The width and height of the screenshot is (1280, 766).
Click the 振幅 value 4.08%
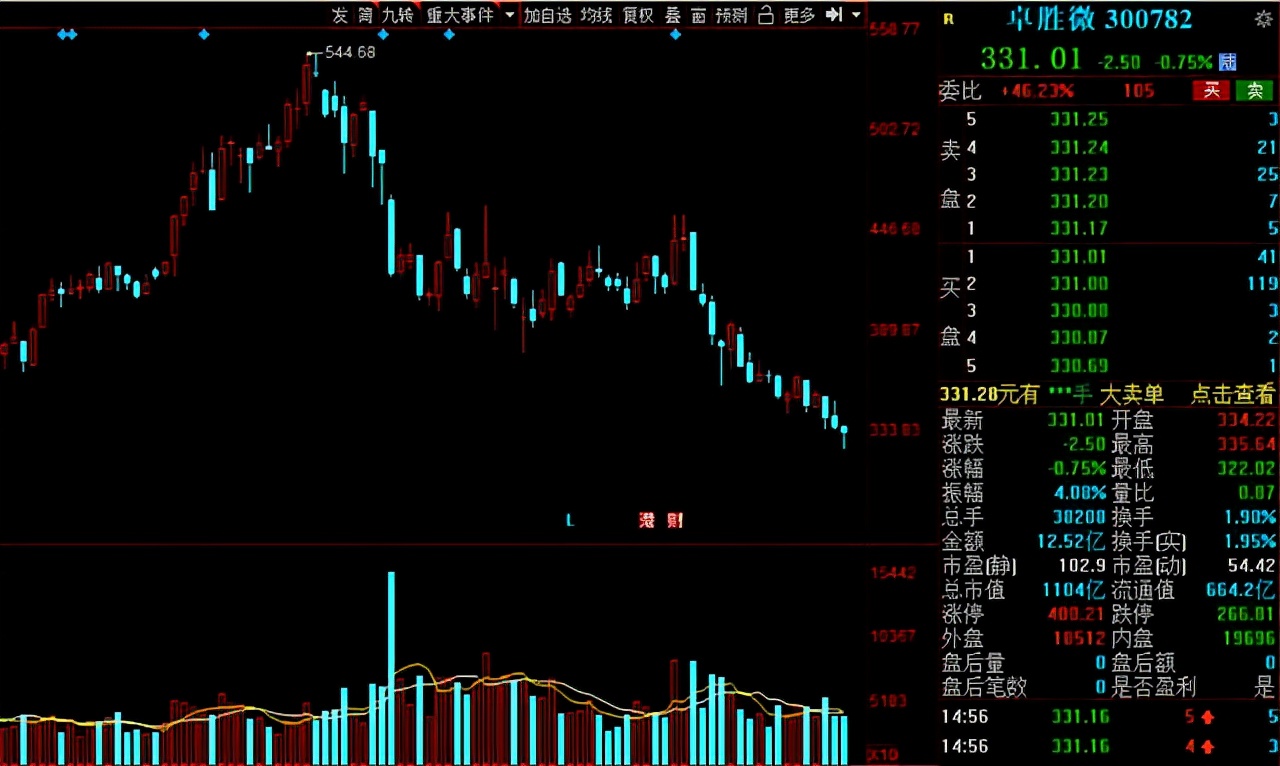(x=1078, y=493)
